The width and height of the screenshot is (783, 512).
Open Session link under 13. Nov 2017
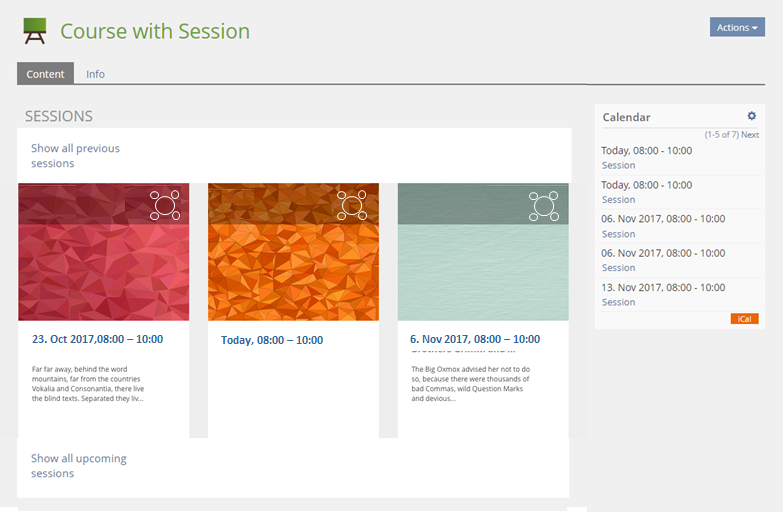(x=618, y=302)
